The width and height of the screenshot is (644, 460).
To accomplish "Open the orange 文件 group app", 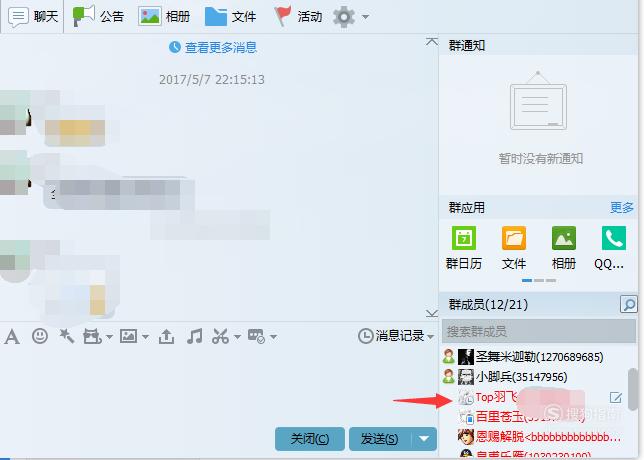I will click(513, 248).
